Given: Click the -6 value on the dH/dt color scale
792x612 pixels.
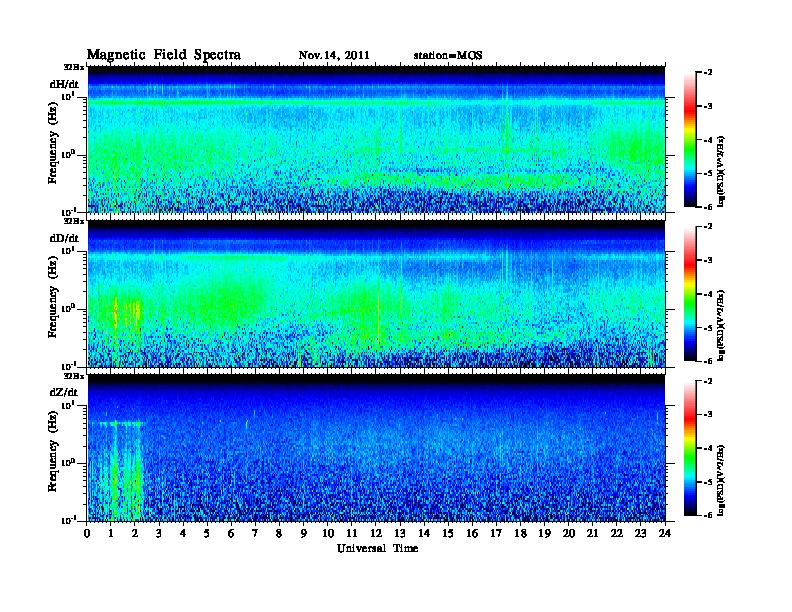Looking at the screenshot, I should coord(708,207).
